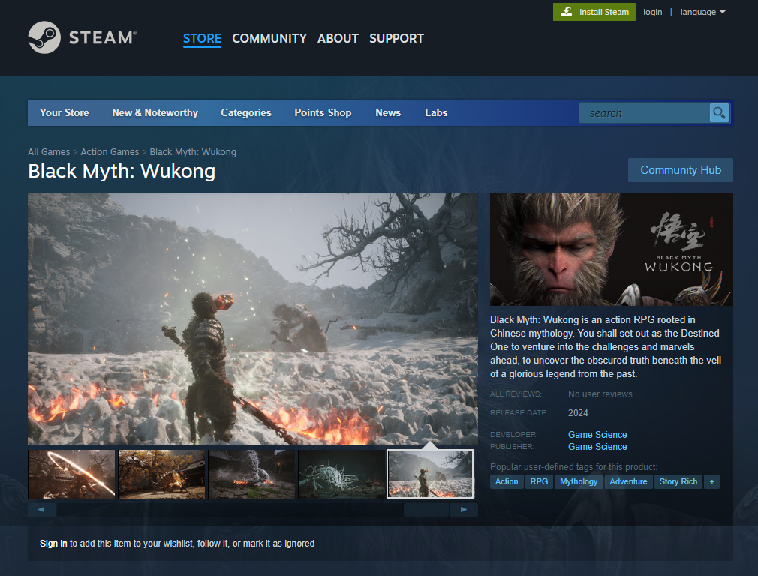Select the Story Rich tag
This screenshot has height=576, width=758.
(x=678, y=482)
